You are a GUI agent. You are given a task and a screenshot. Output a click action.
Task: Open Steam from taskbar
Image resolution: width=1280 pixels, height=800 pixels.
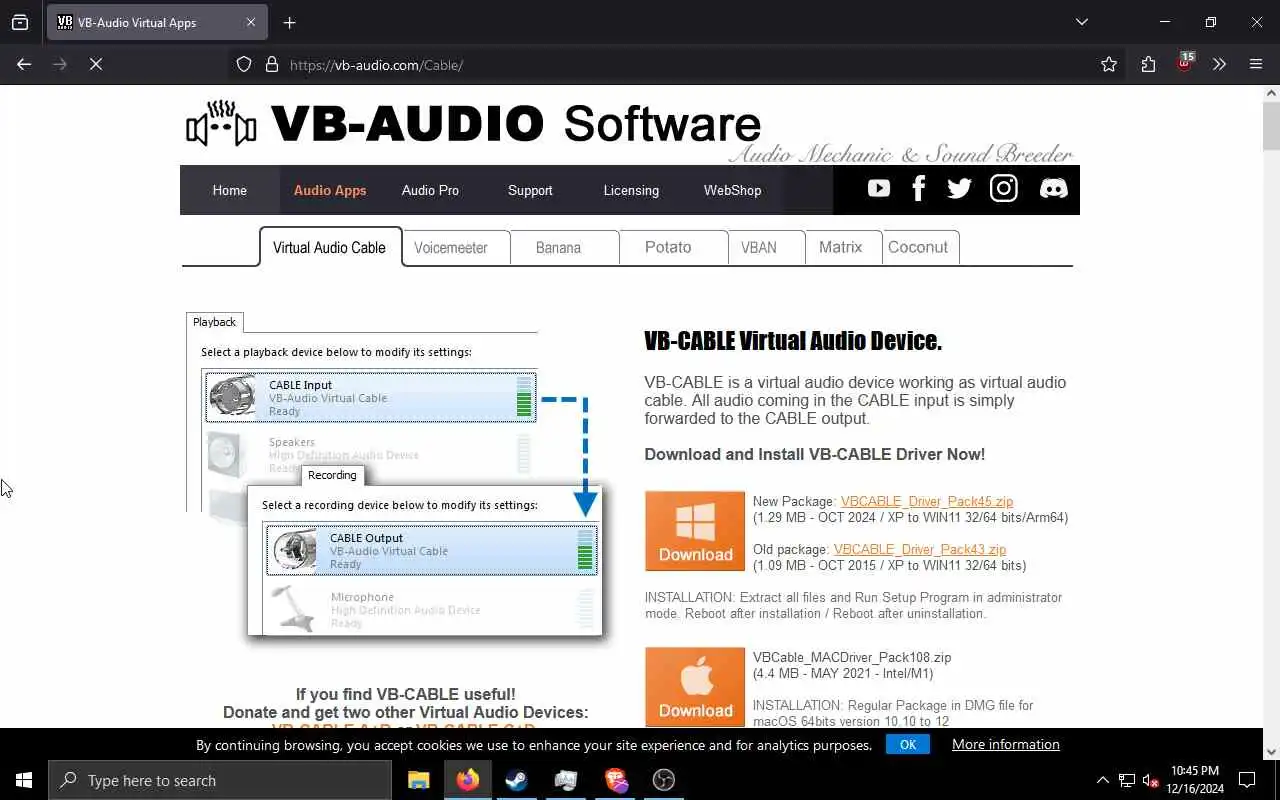click(516, 780)
